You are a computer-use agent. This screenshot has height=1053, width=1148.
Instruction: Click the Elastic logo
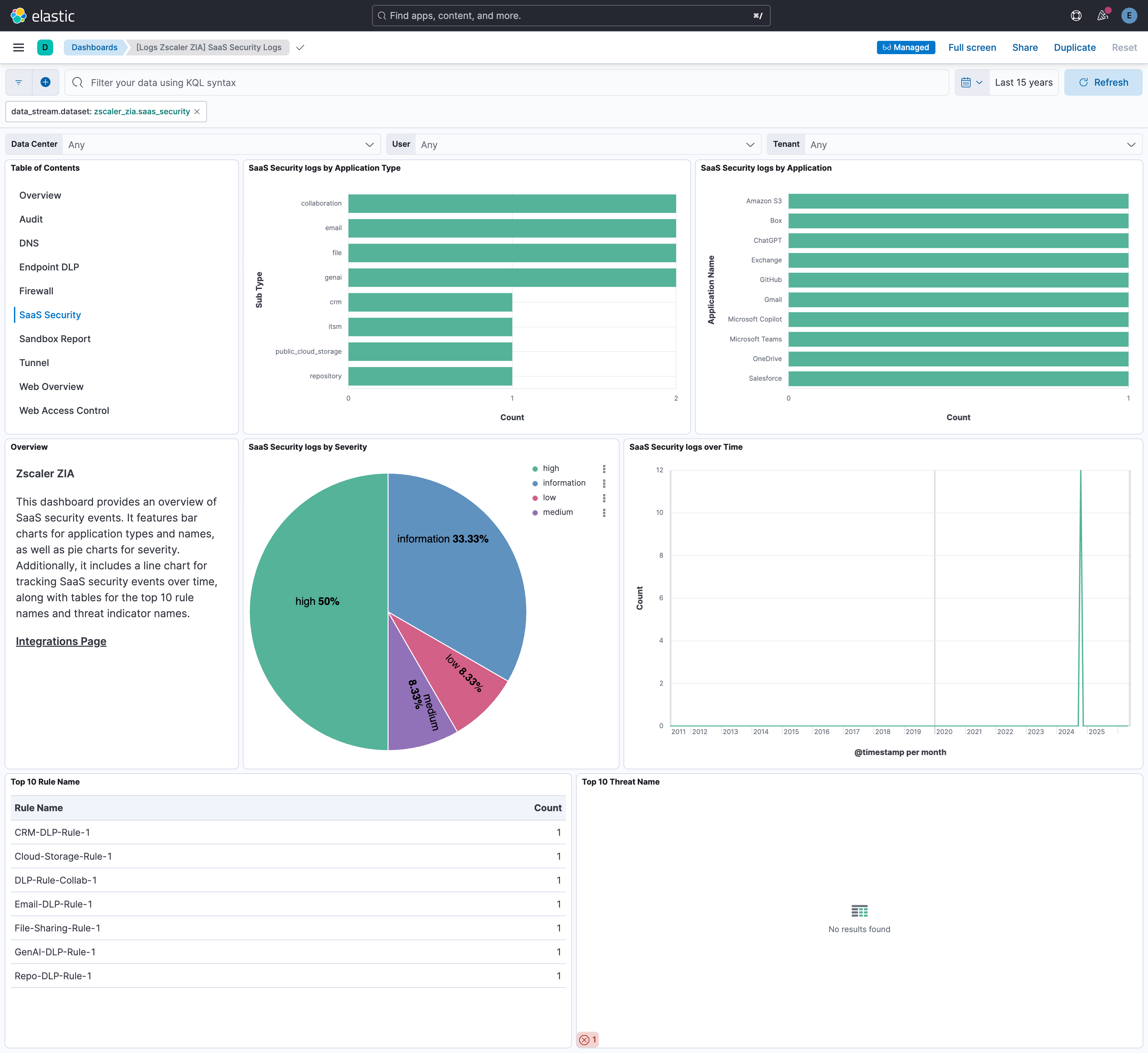point(42,15)
